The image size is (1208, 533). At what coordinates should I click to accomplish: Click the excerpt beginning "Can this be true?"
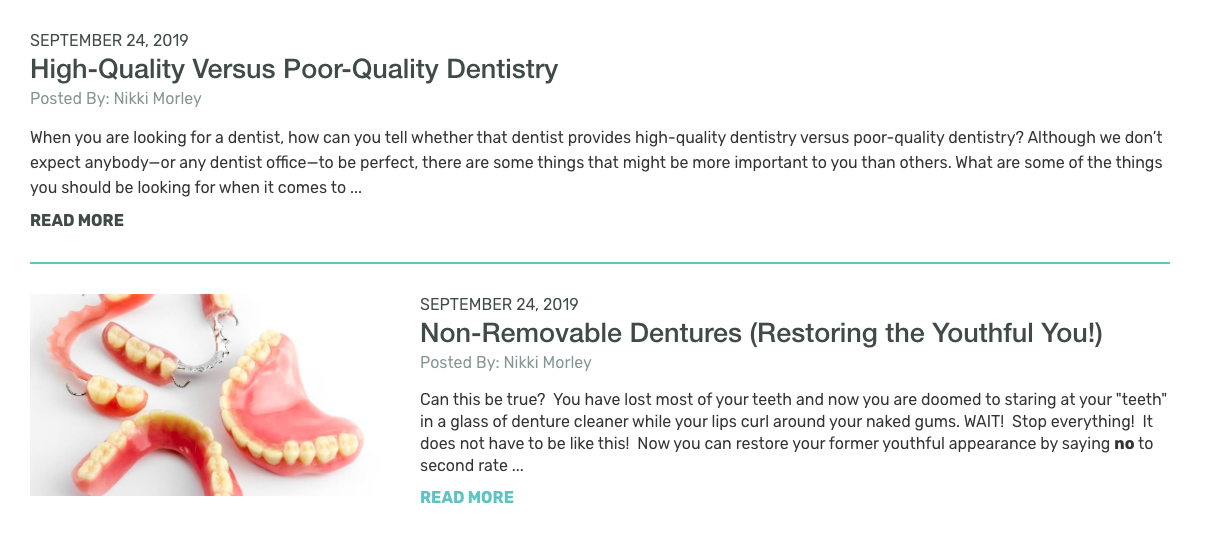coord(794,432)
